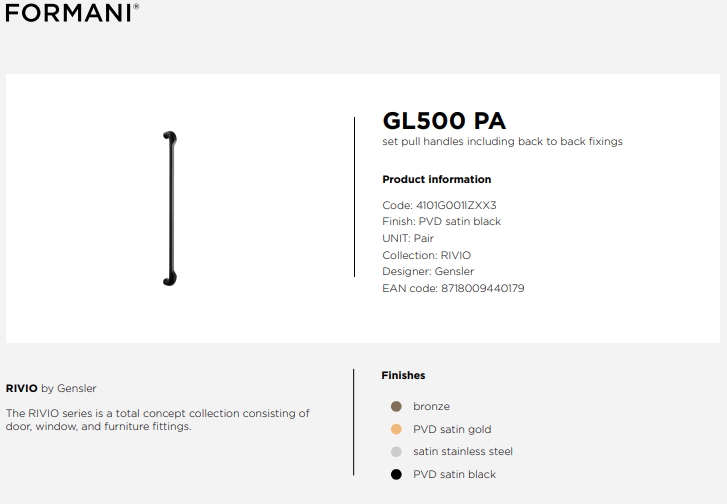The height and width of the screenshot is (504, 727).
Task: Click the Finishes section heading
Action: (403, 376)
